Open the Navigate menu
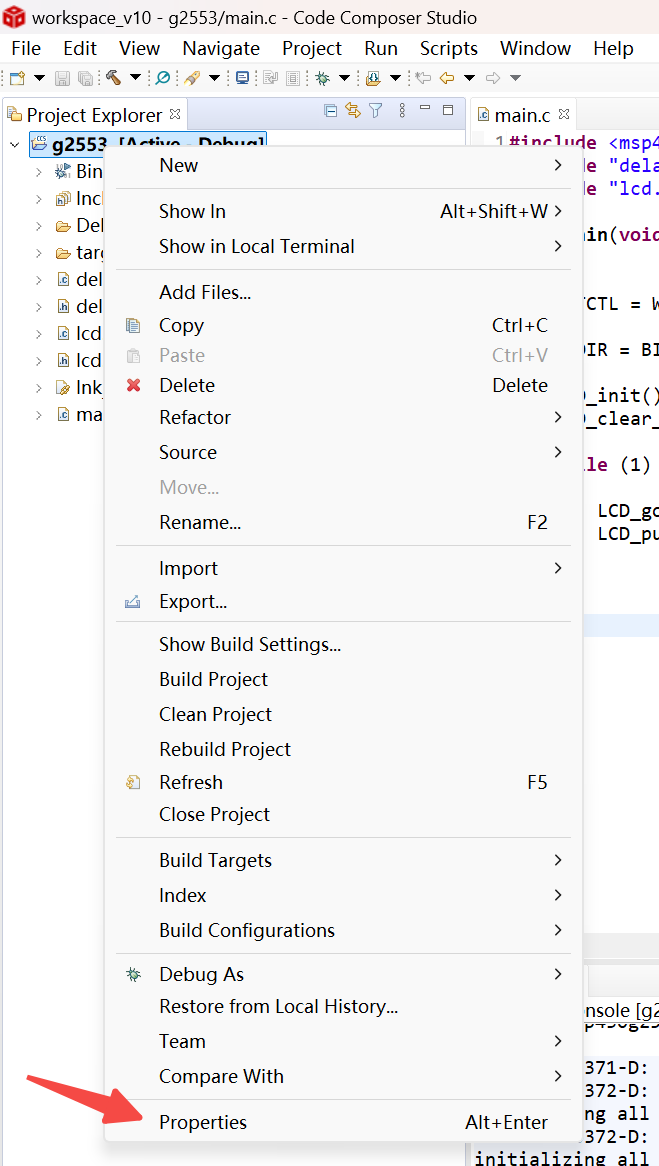This screenshot has width=659, height=1166. tap(221, 48)
